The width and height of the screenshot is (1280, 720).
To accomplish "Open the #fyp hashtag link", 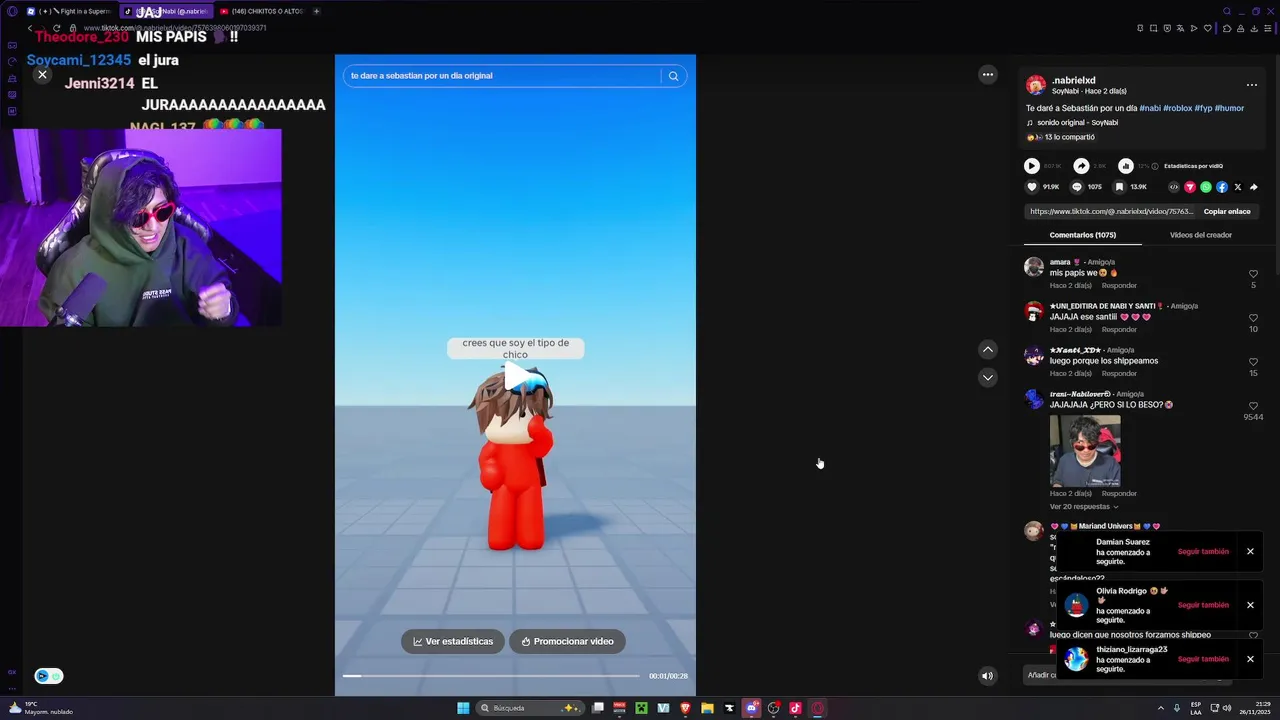I will [1203, 108].
